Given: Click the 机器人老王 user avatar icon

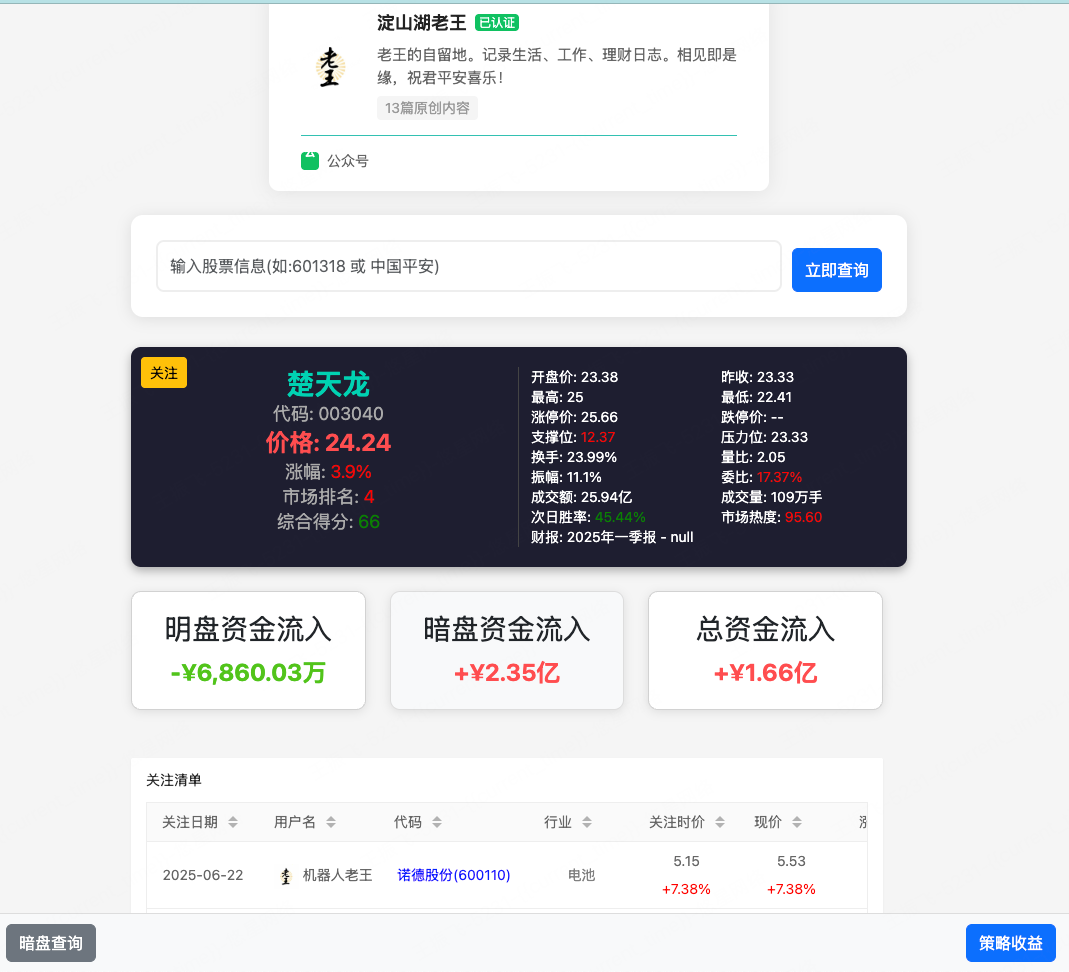Looking at the screenshot, I should click(286, 876).
